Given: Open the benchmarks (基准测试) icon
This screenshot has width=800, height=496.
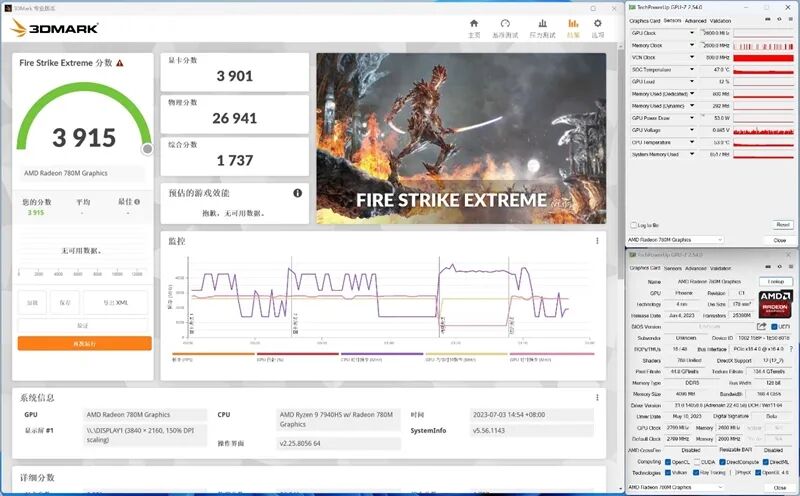Looking at the screenshot, I should coord(505,23).
